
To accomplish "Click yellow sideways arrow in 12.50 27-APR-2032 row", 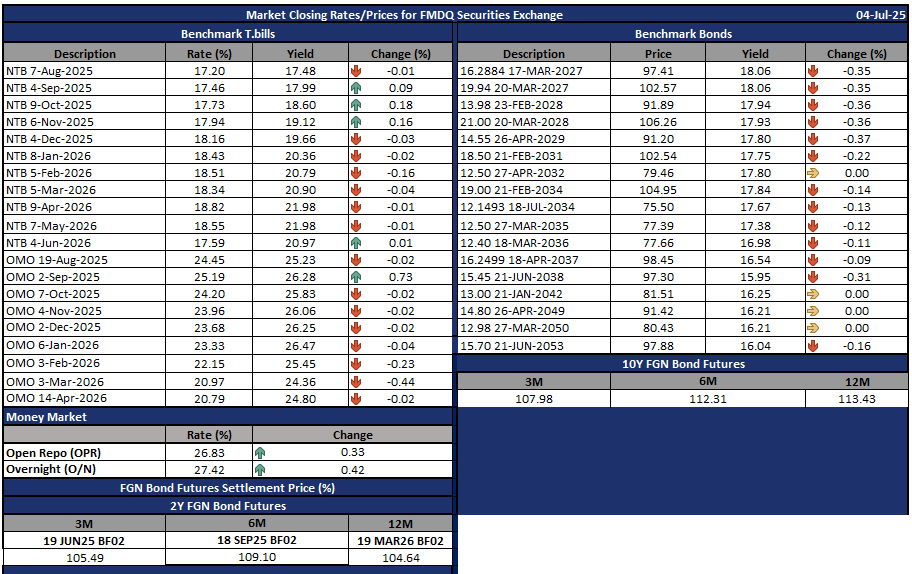I will [813, 173].
